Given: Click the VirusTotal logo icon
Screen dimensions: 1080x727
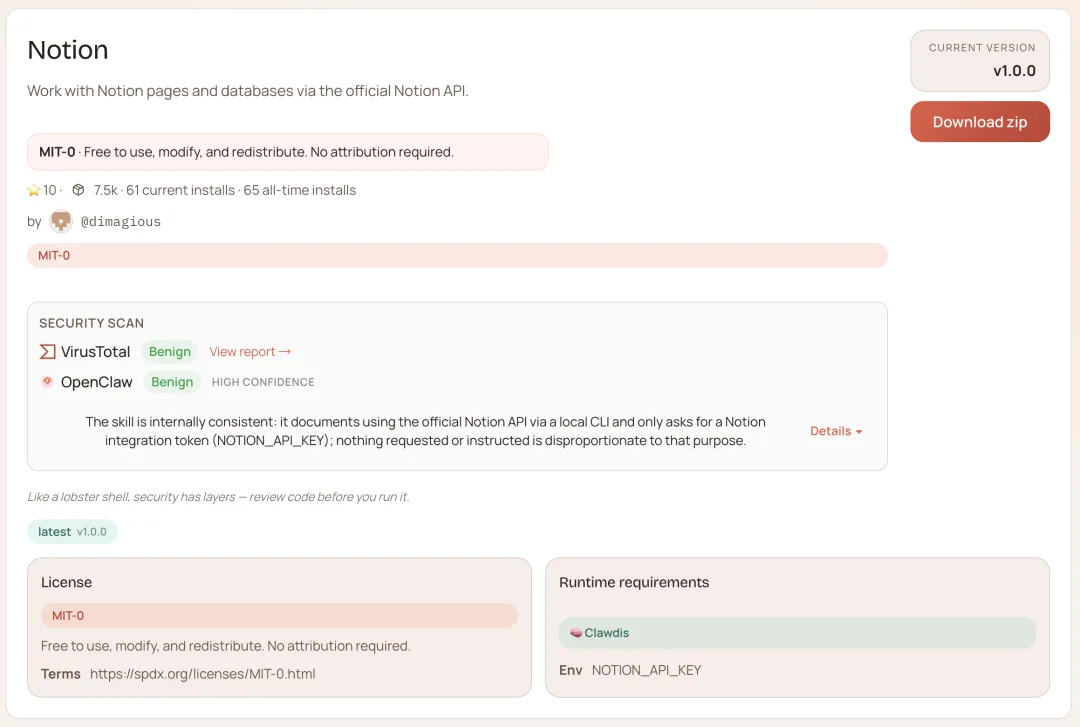Looking at the screenshot, I should tap(47, 352).
